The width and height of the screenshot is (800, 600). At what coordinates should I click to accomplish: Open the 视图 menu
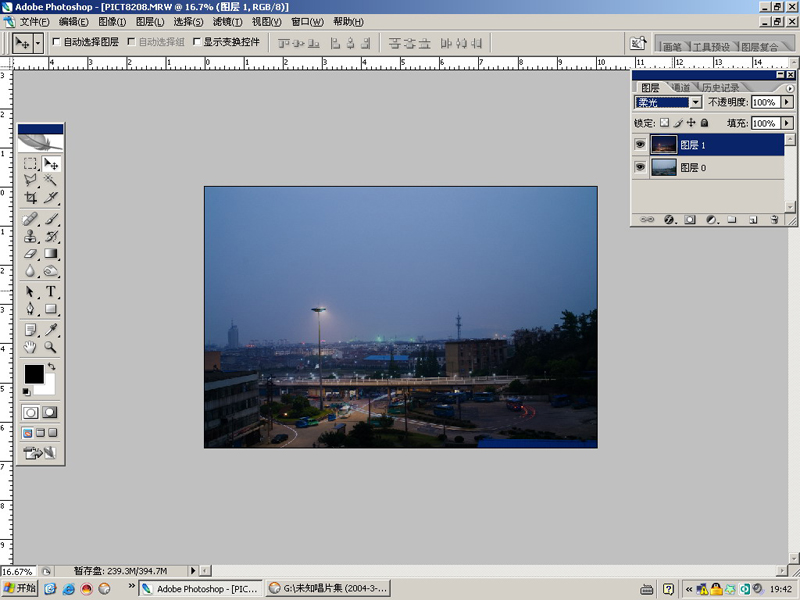pyautogui.click(x=266, y=22)
